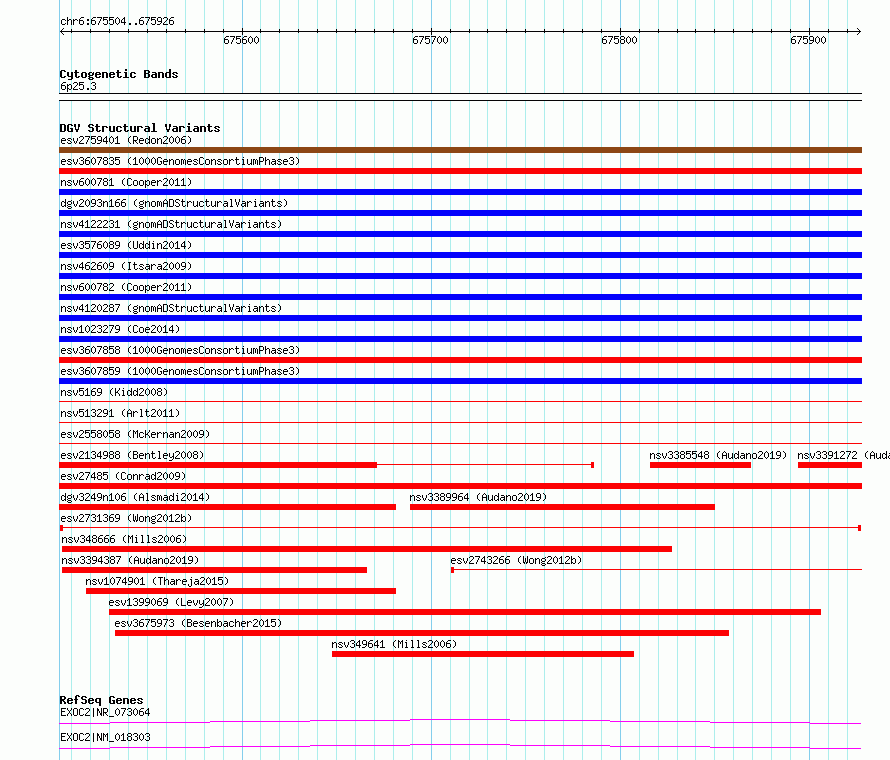Select esv3576089 (Uddin2014) variant
Image resolution: width=890 pixels, height=760 pixels.
tap(126, 245)
